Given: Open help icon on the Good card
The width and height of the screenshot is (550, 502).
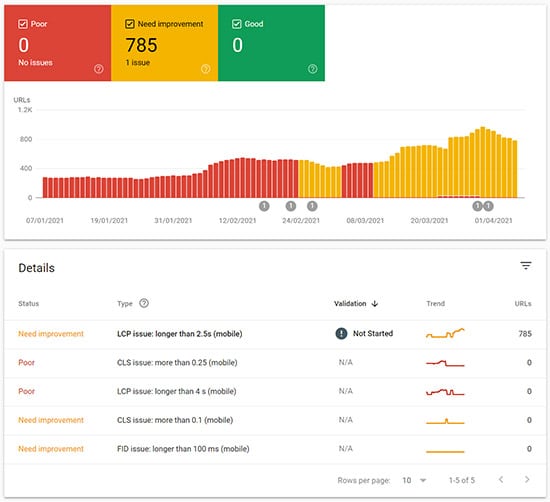Looking at the screenshot, I should pyautogui.click(x=313, y=69).
